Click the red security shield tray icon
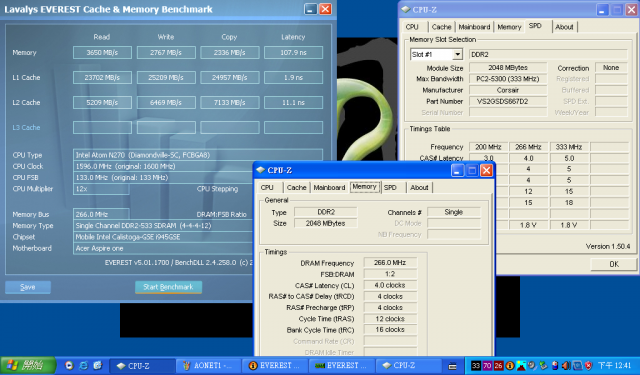Image resolution: width=640 pixels, height=375 pixels. point(588,366)
